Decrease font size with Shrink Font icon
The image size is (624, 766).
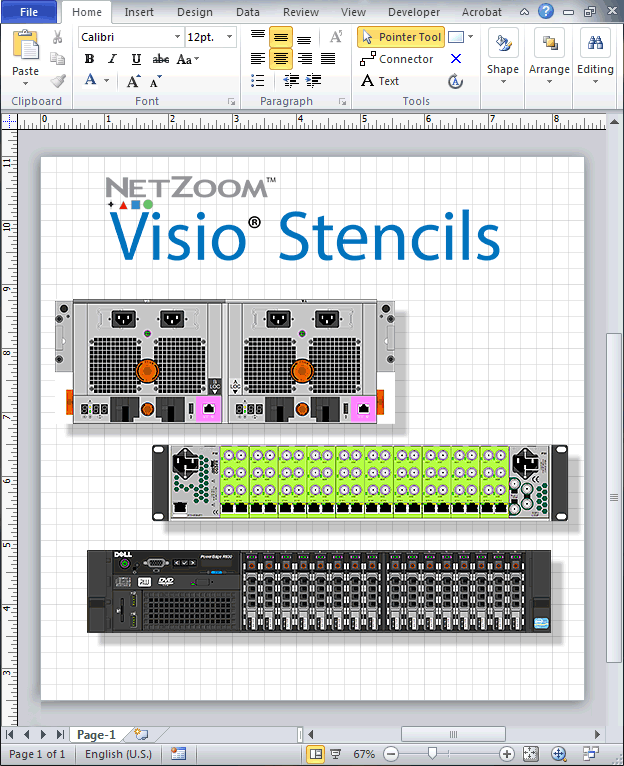[x=155, y=81]
